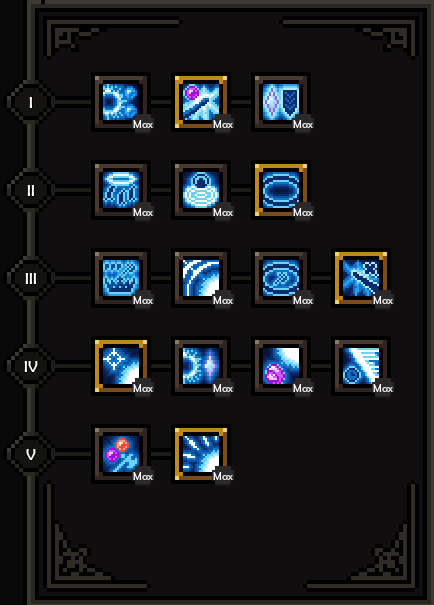This screenshot has width=434, height=605.
Task: Pick the purple gem light beam skill in tier IV
Action: [x=281, y=366]
